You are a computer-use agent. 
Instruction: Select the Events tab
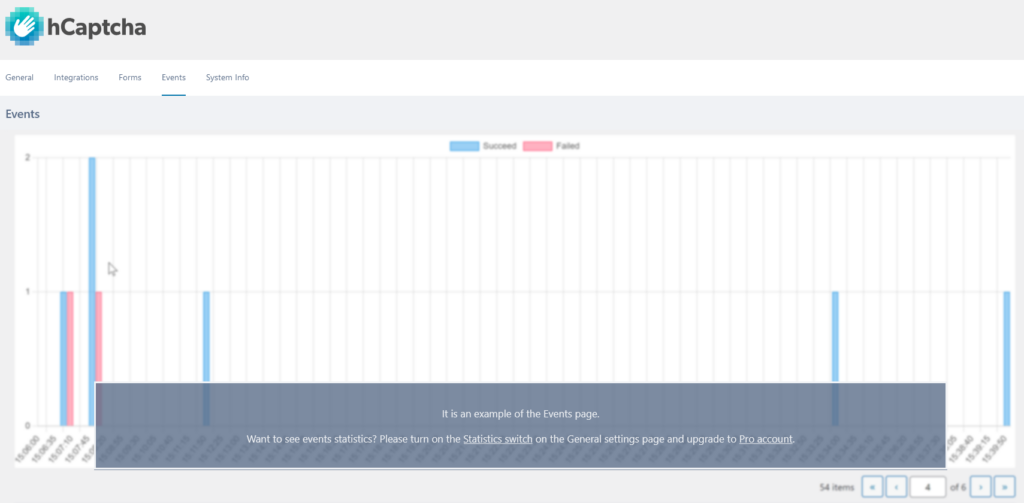(173, 78)
